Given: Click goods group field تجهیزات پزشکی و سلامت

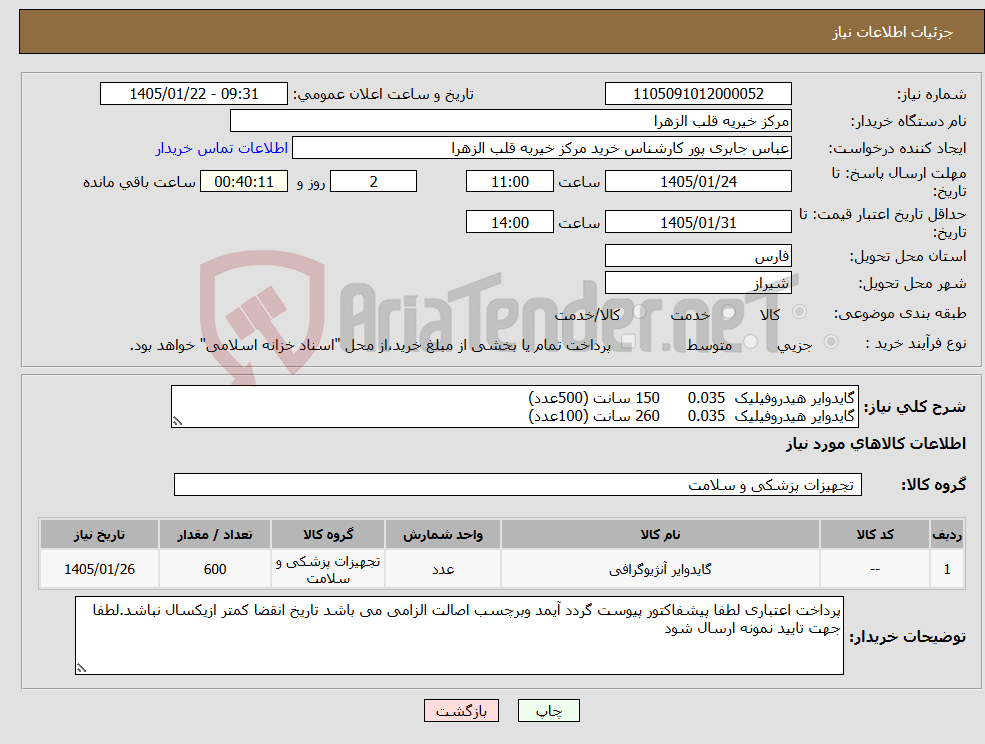Looking at the screenshot, I should (518, 484).
